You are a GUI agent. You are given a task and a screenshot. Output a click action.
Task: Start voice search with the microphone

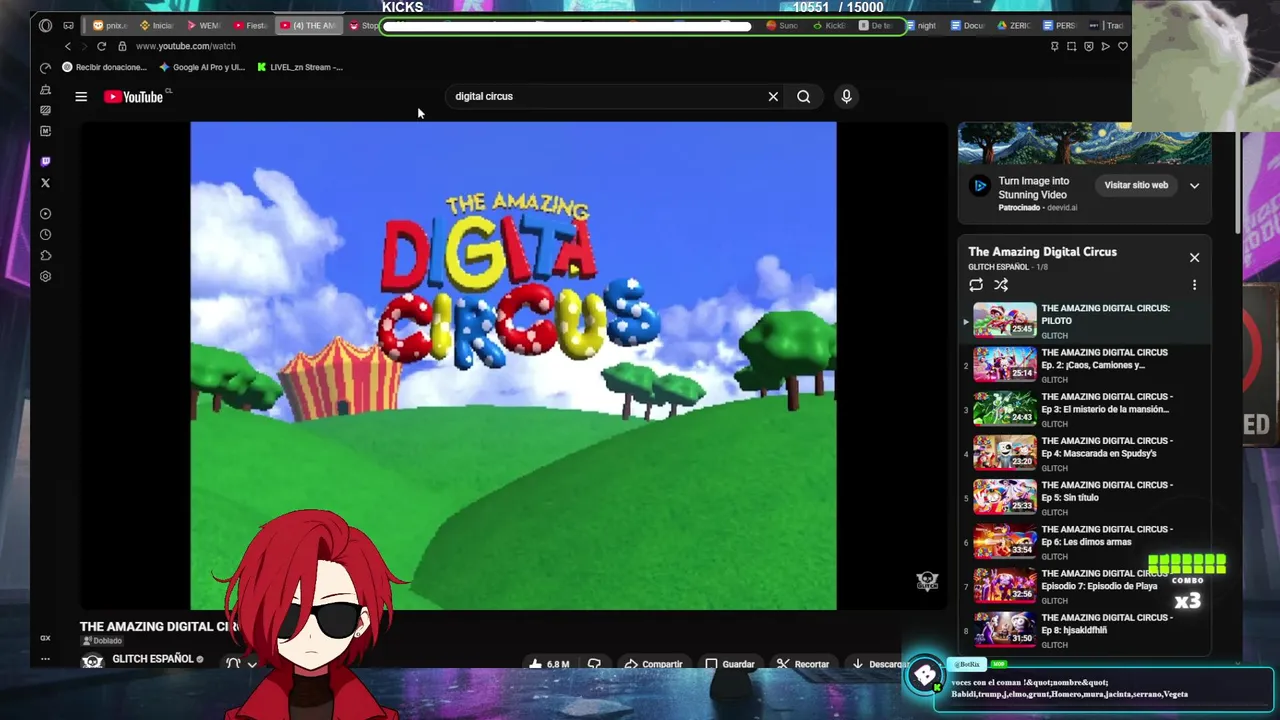point(846,97)
